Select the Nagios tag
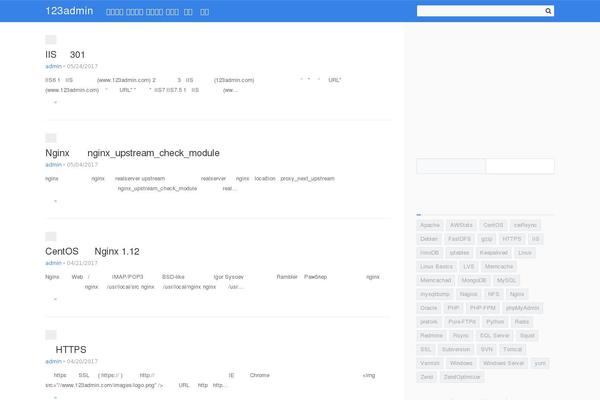Image resolution: width=600 pixels, height=400 pixels. [x=468, y=294]
